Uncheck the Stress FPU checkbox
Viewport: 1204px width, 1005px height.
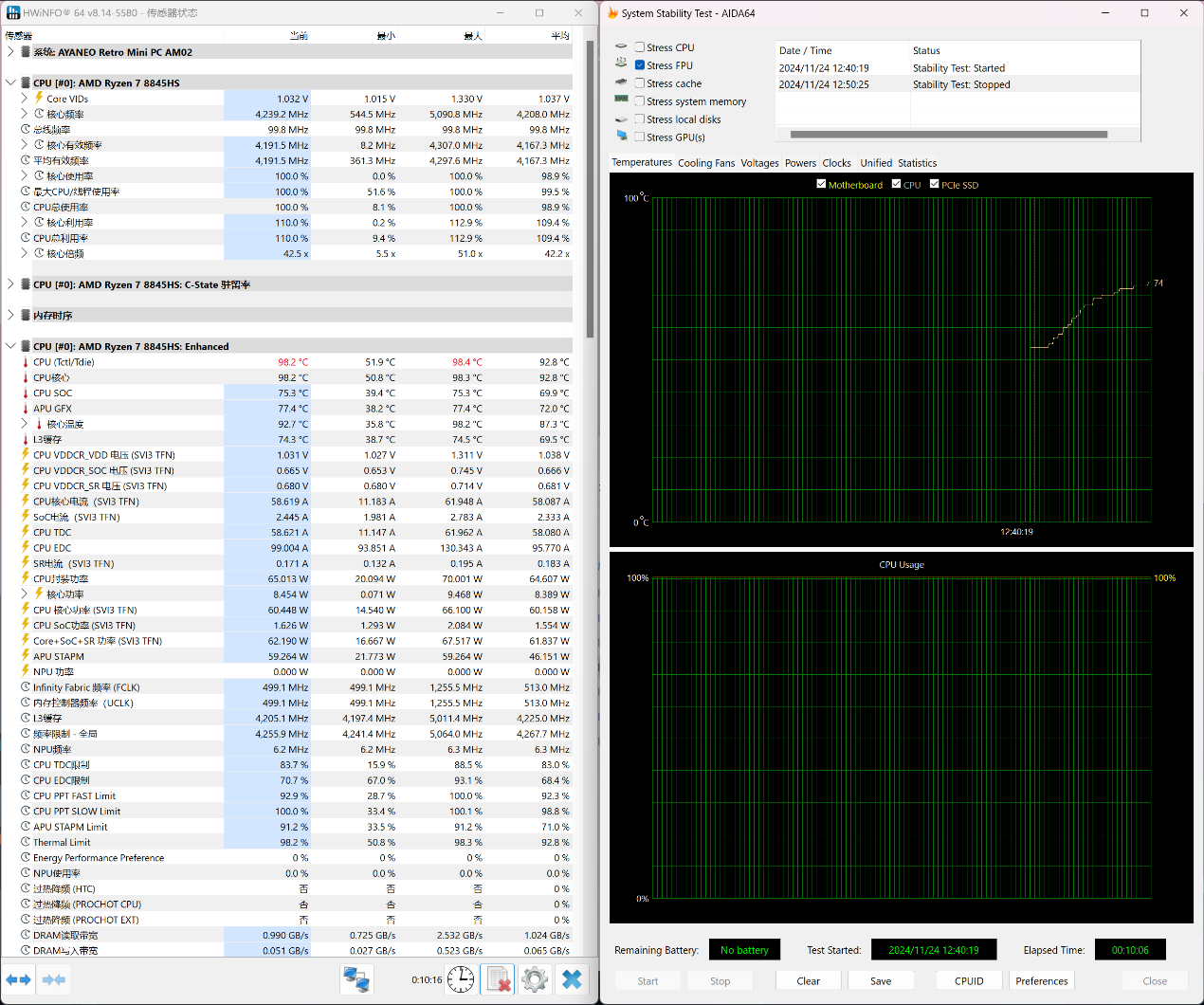[640, 65]
